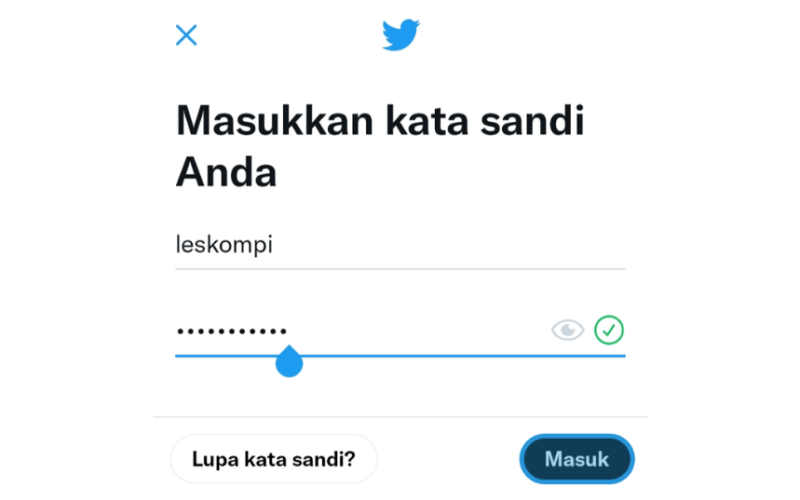Select the Masuk button
The width and height of the screenshot is (800, 500).
tap(577, 459)
